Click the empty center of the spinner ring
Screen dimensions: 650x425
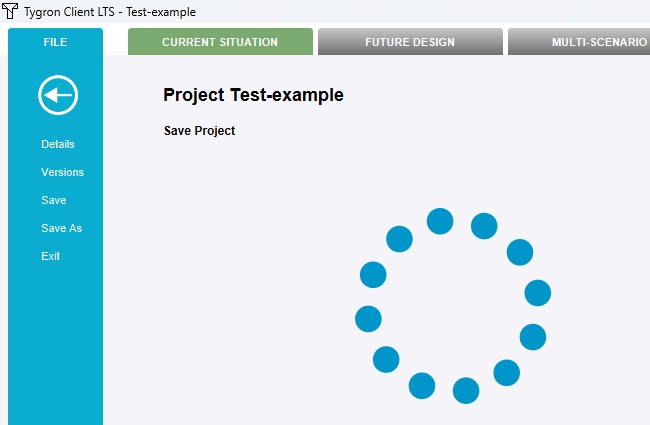click(x=453, y=306)
